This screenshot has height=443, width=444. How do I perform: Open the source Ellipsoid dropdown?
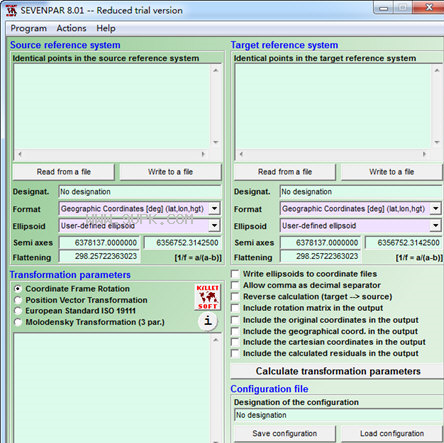214,226
